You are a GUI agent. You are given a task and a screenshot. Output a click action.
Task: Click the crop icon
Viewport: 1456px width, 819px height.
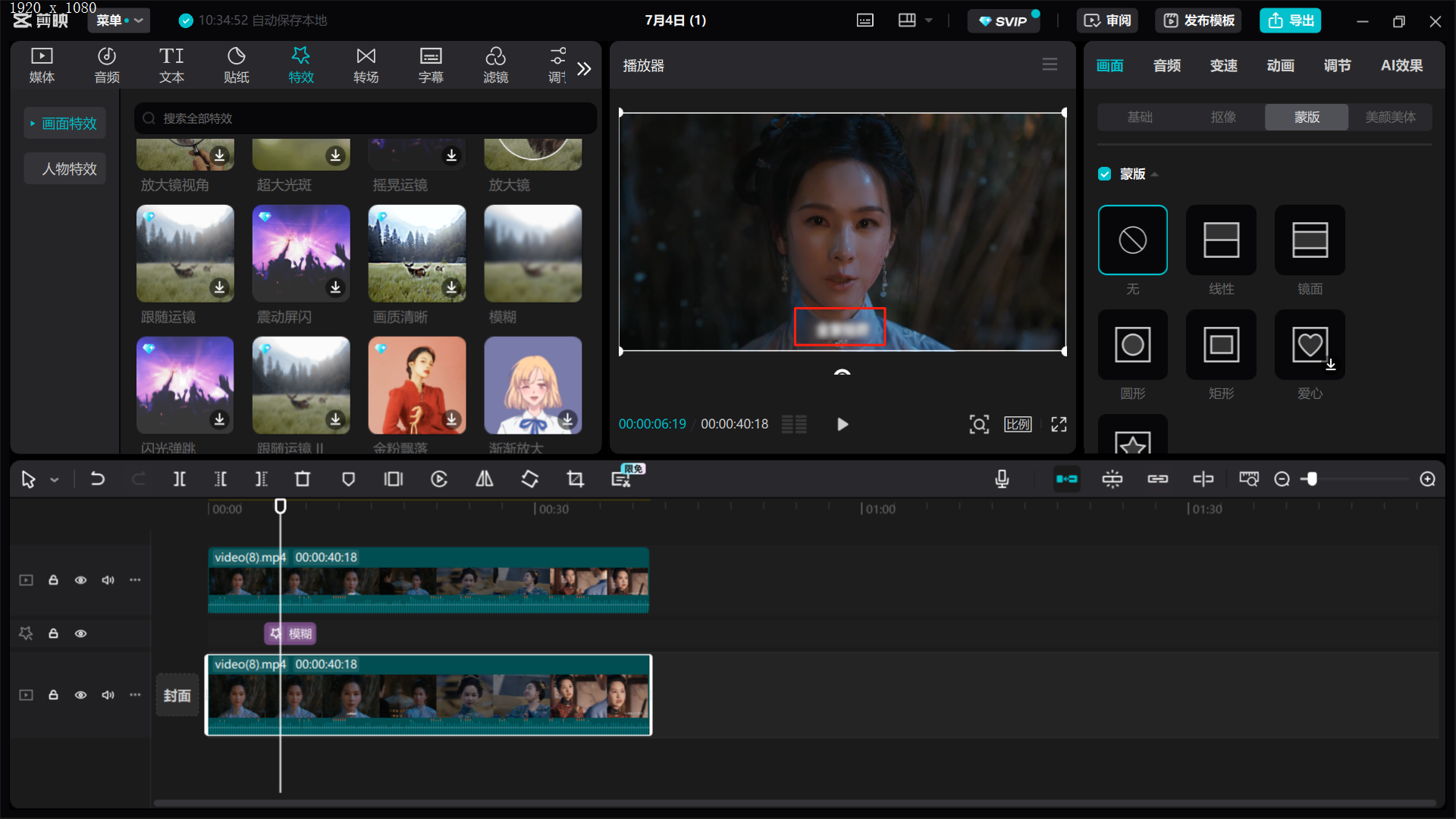pyautogui.click(x=576, y=479)
